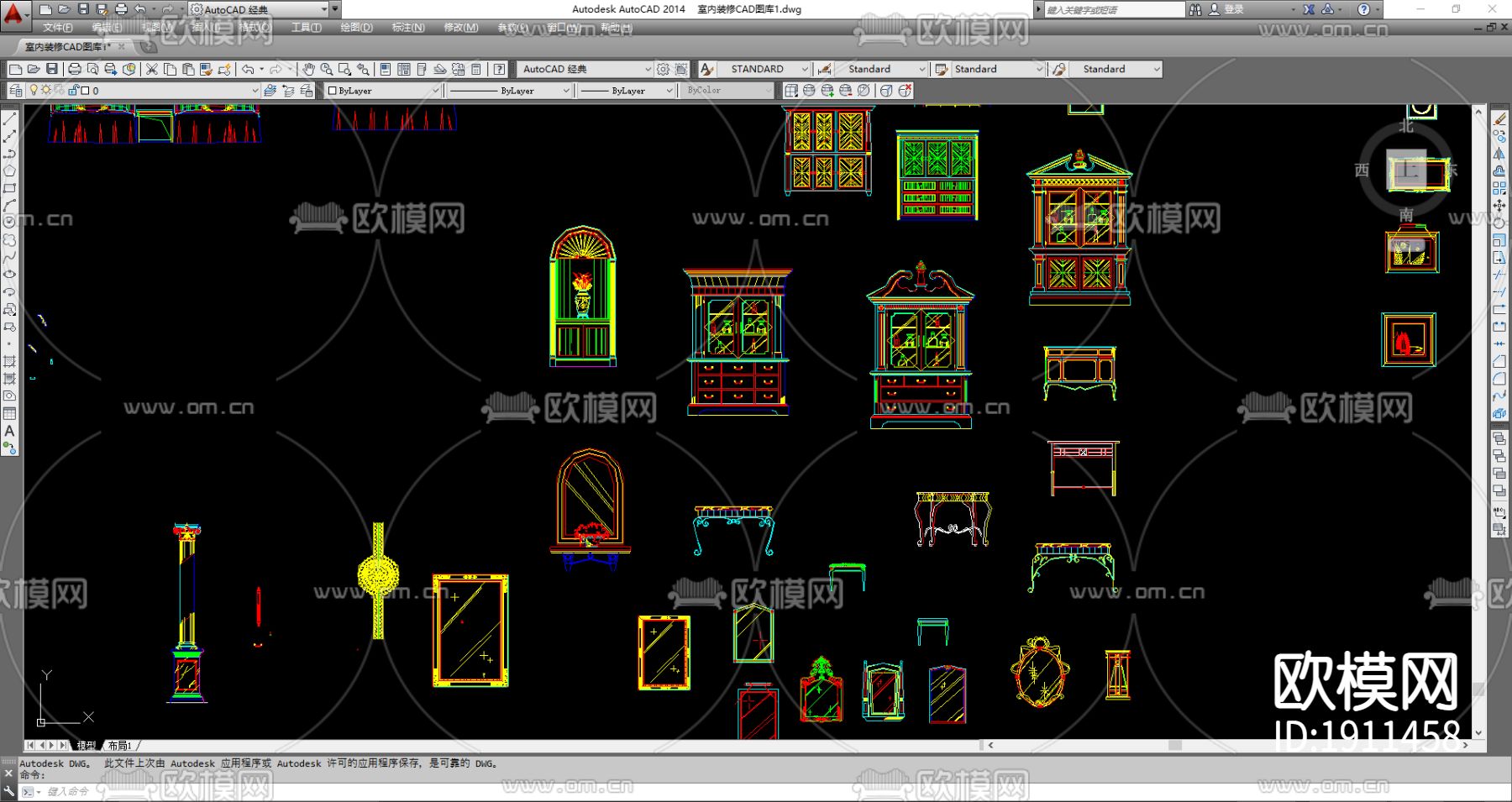Screen dimensions: 1512x802
Task: Click the Cut scissors icon
Action: (x=152, y=69)
